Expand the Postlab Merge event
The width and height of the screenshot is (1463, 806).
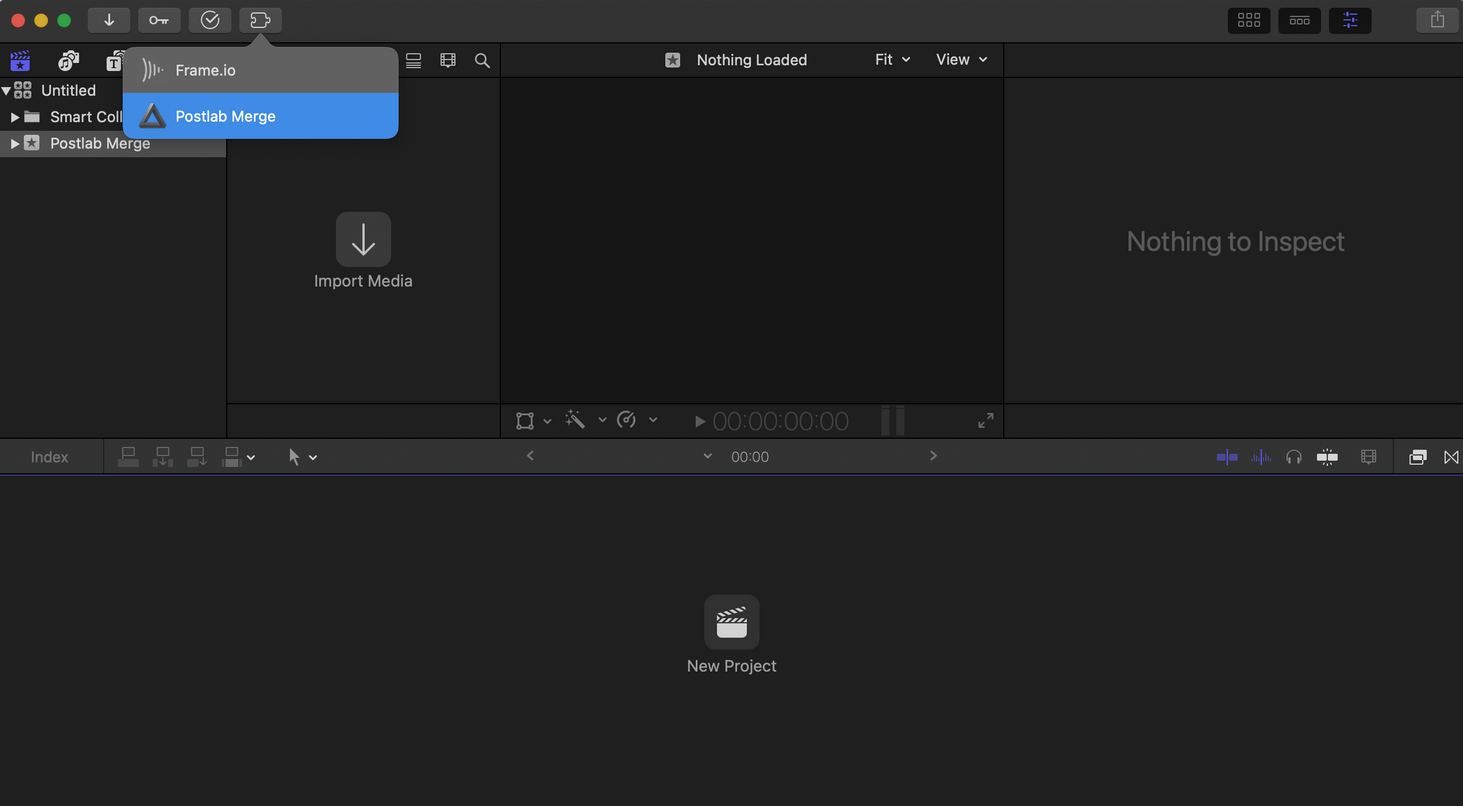[x=15, y=144]
